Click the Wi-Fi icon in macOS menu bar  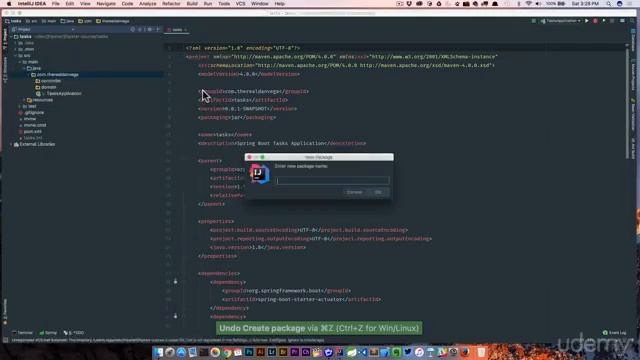[529, 4]
